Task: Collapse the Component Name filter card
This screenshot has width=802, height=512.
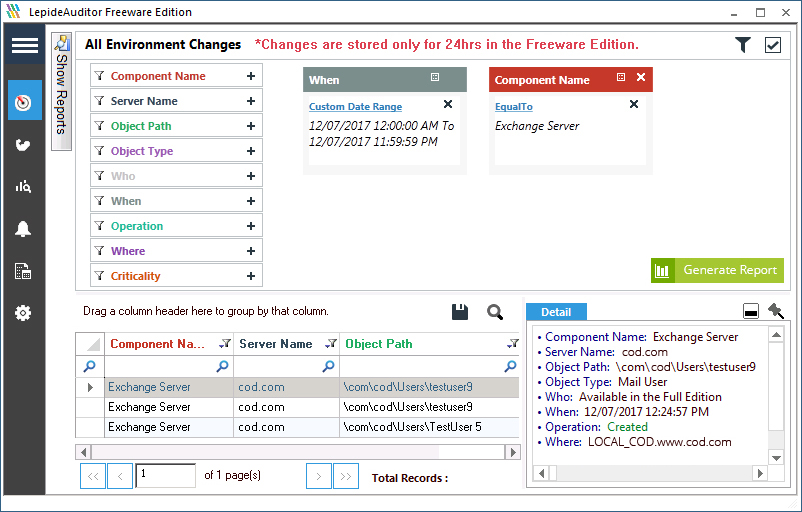Action: [621, 77]
